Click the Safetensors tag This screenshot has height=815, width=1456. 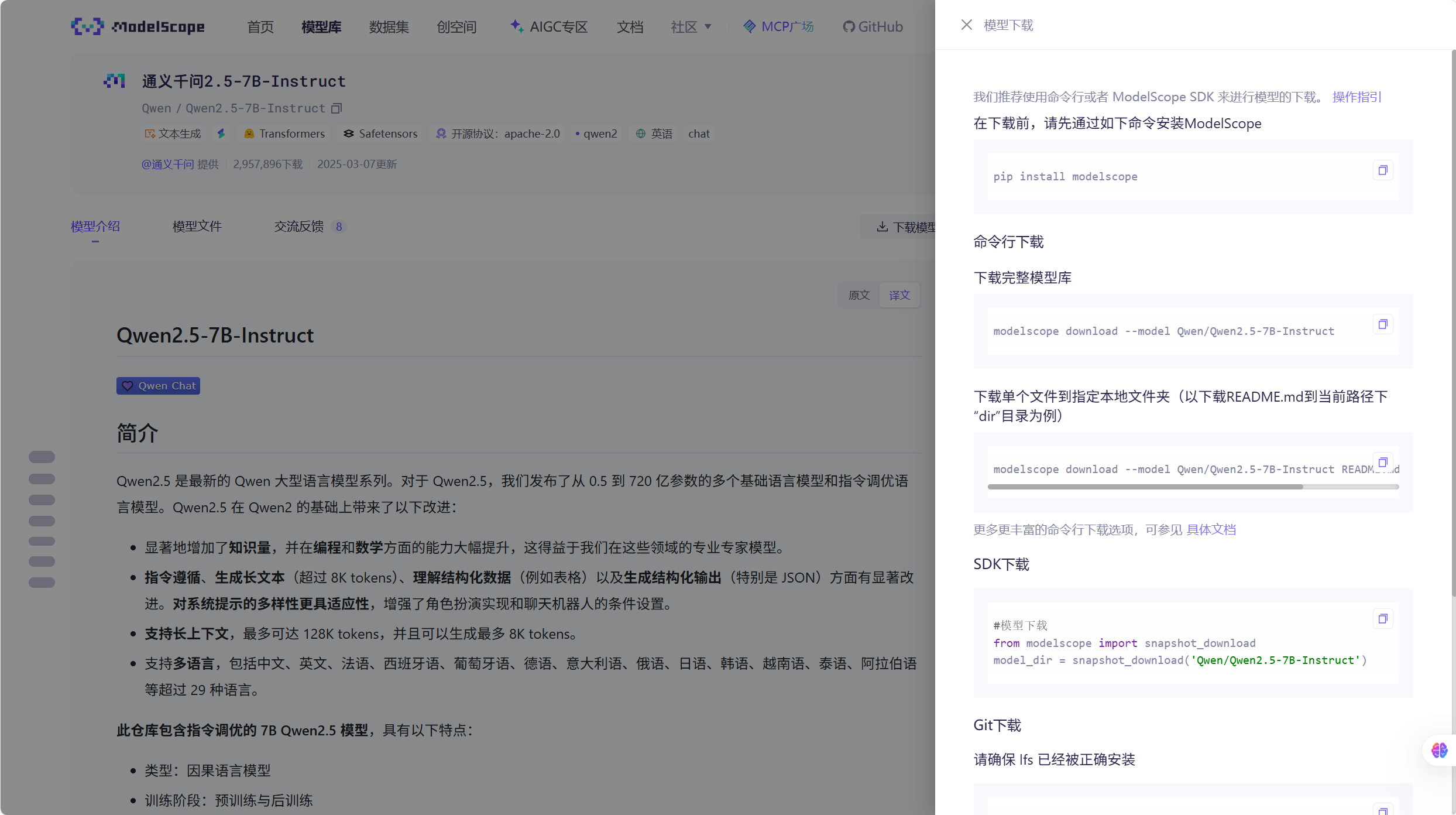tap(380, 133)
